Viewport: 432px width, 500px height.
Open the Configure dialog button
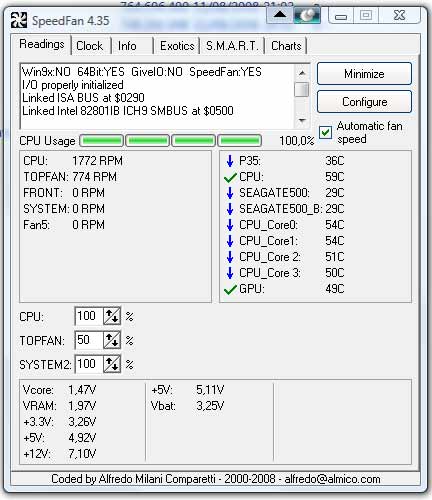click(364, 102)
